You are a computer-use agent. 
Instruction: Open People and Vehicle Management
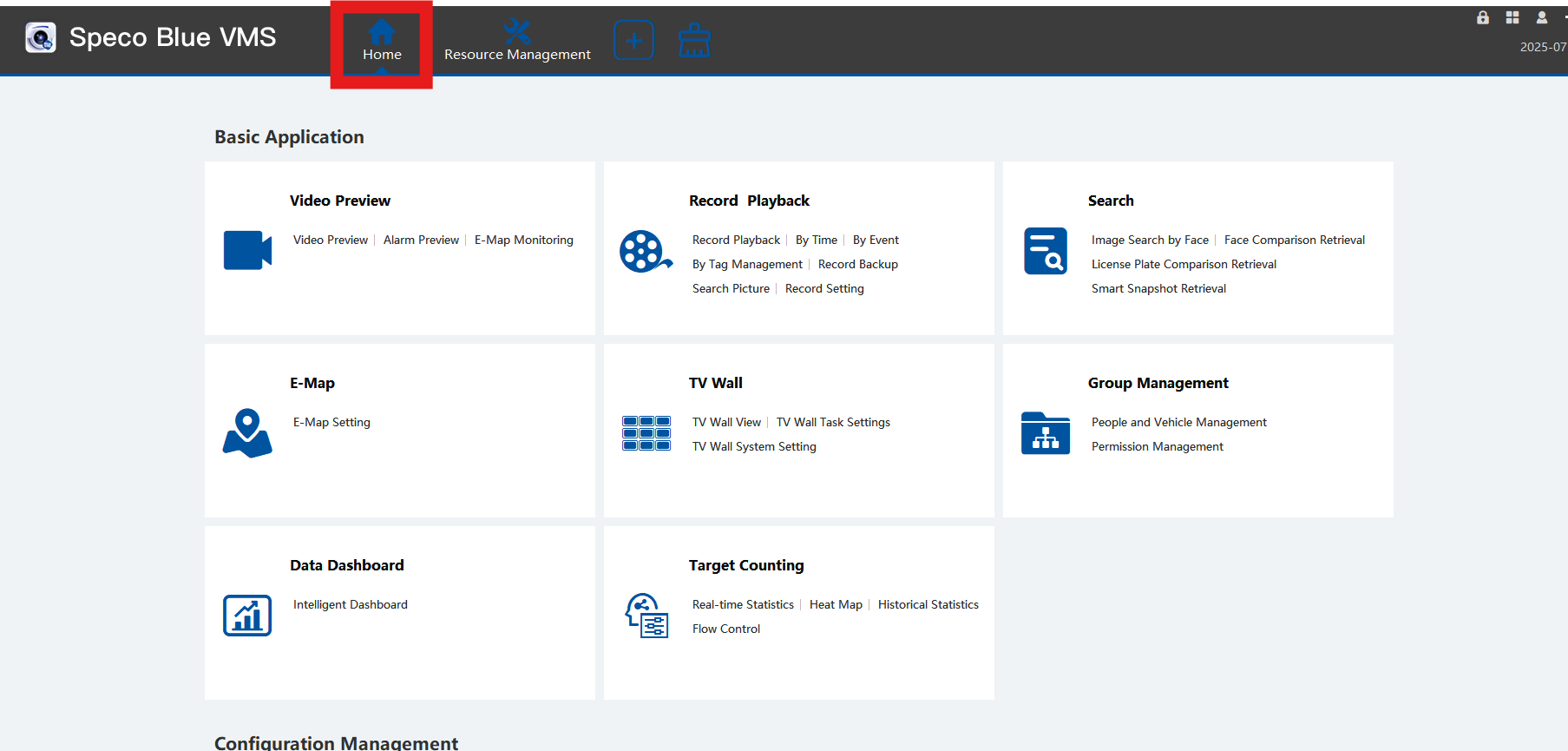(x=1179, y=422)
